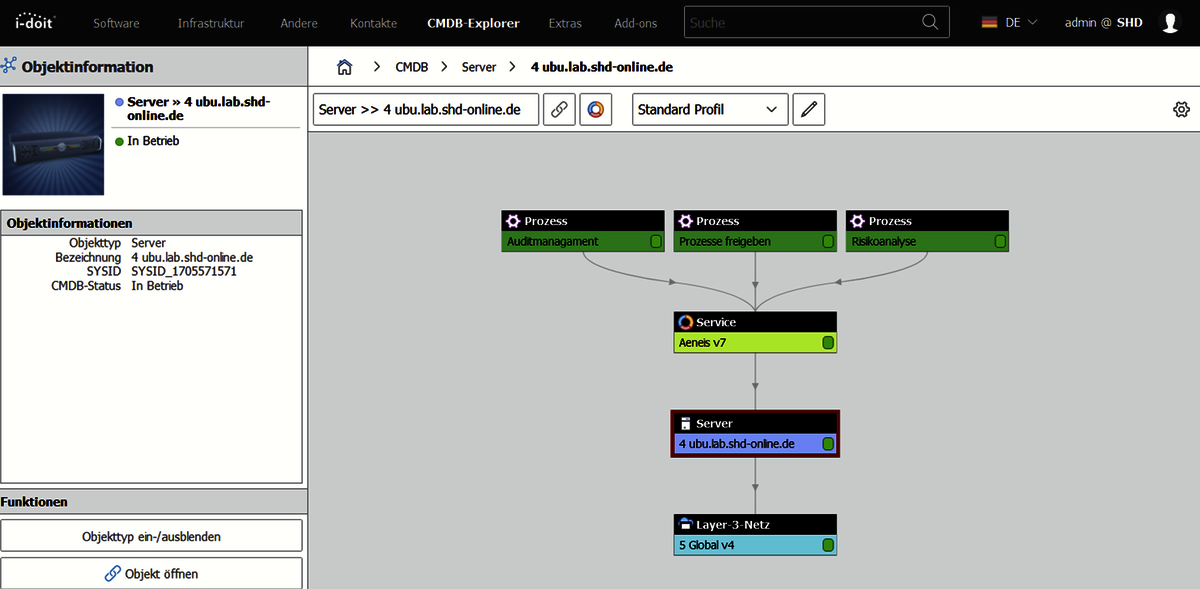
Task: Open the Standard Profil dropdown
Action: coord(710,109)
